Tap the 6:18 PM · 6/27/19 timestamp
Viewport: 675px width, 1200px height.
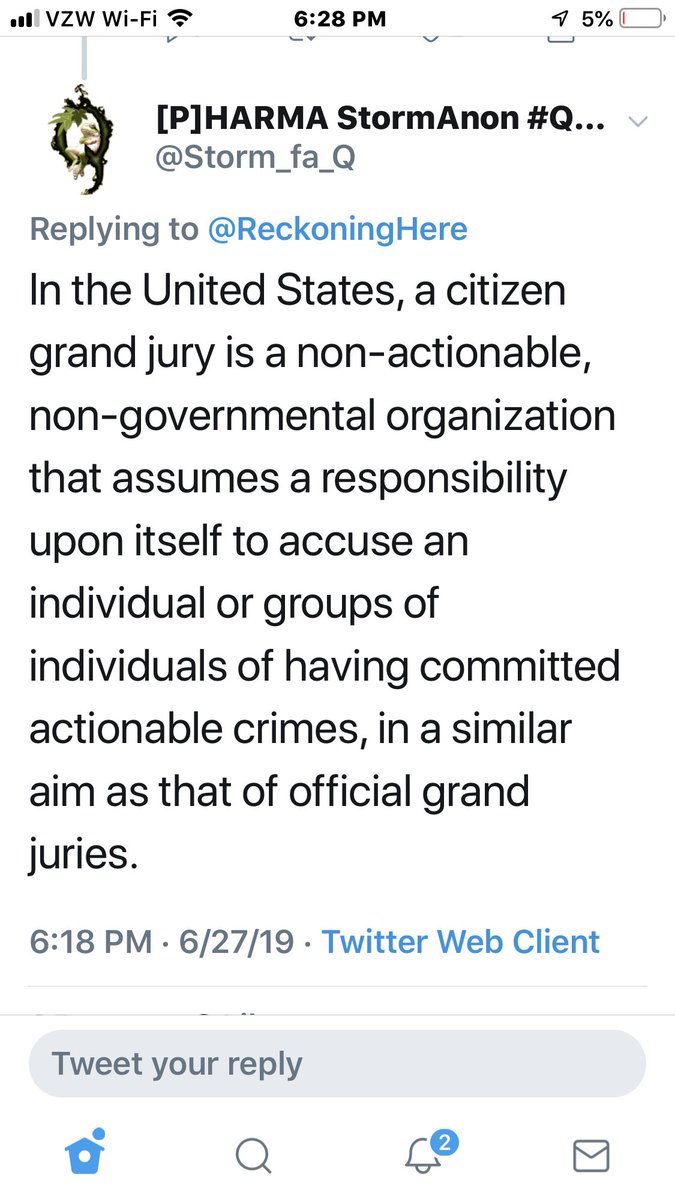pyautogui.click(x=165, y=941)
